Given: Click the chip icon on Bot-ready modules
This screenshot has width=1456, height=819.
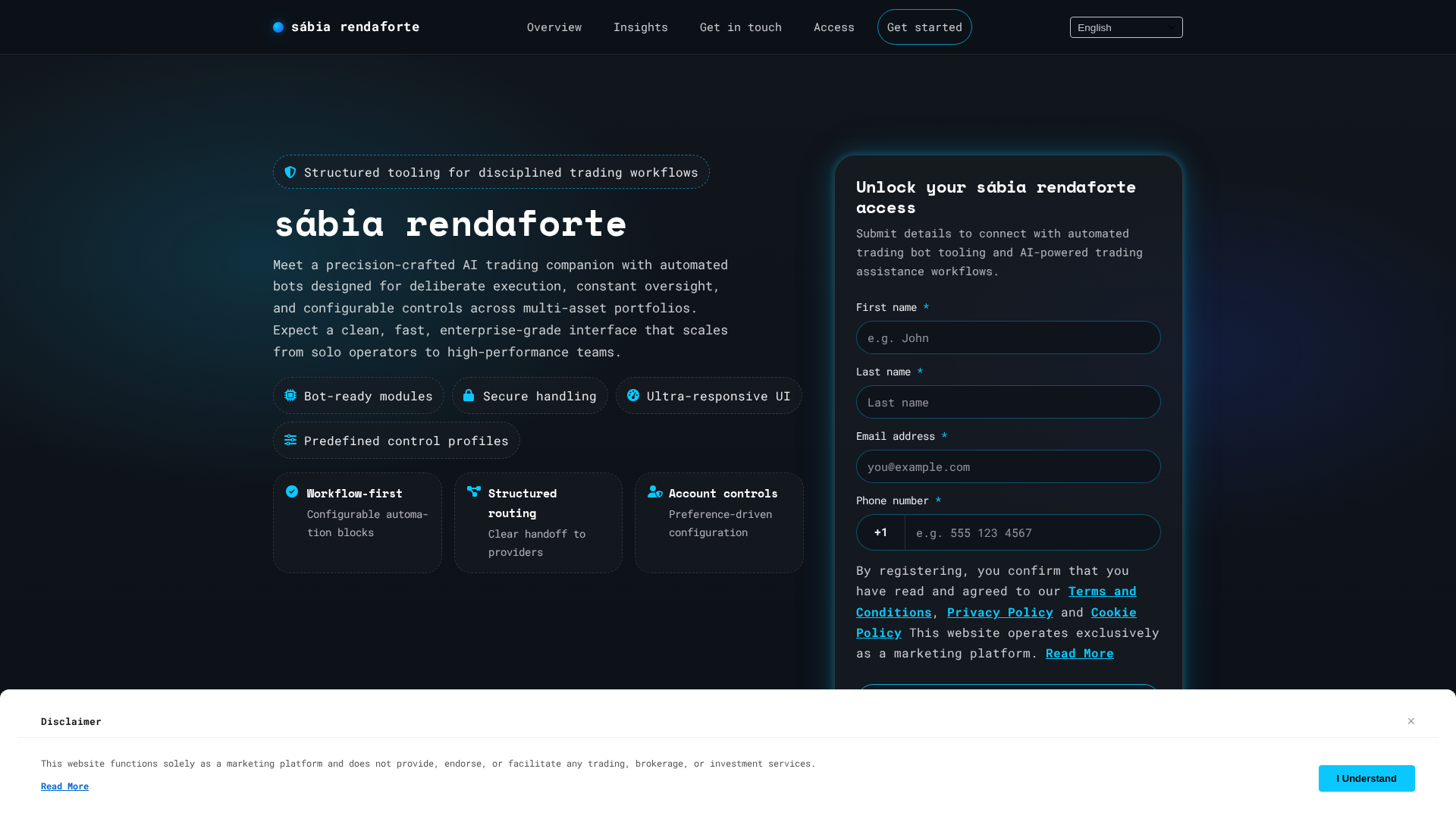Looking at the screenshot, I should (x=290, y=395).
